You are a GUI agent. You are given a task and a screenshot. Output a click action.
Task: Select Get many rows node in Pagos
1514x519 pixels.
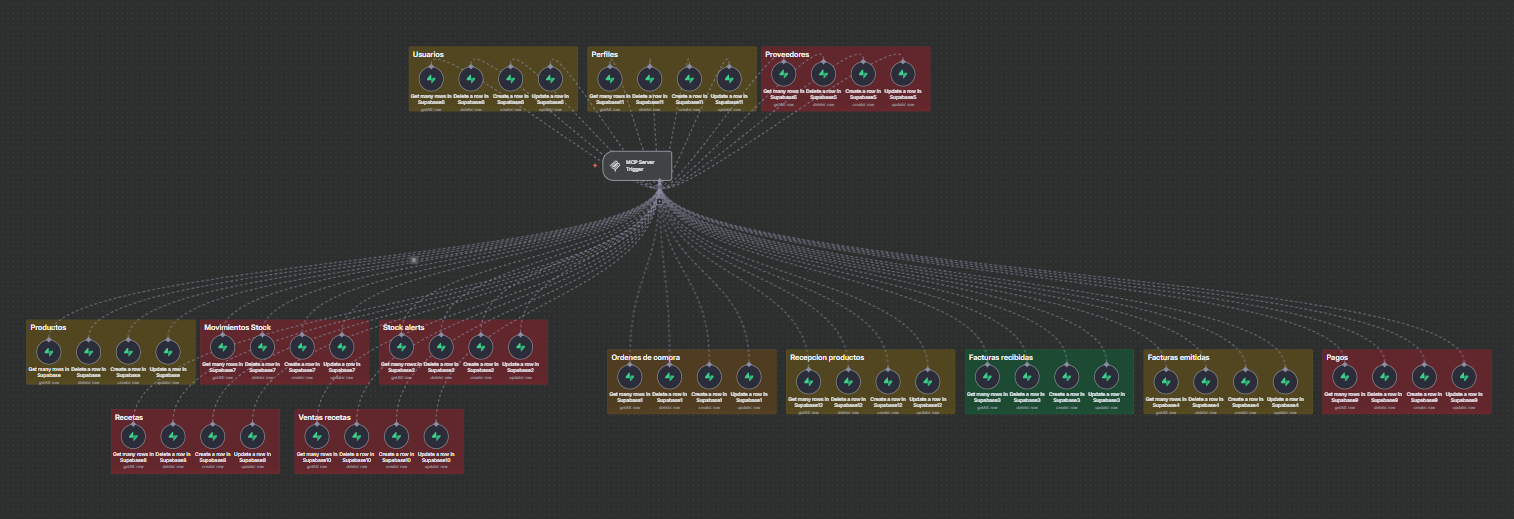[1345, 376]
